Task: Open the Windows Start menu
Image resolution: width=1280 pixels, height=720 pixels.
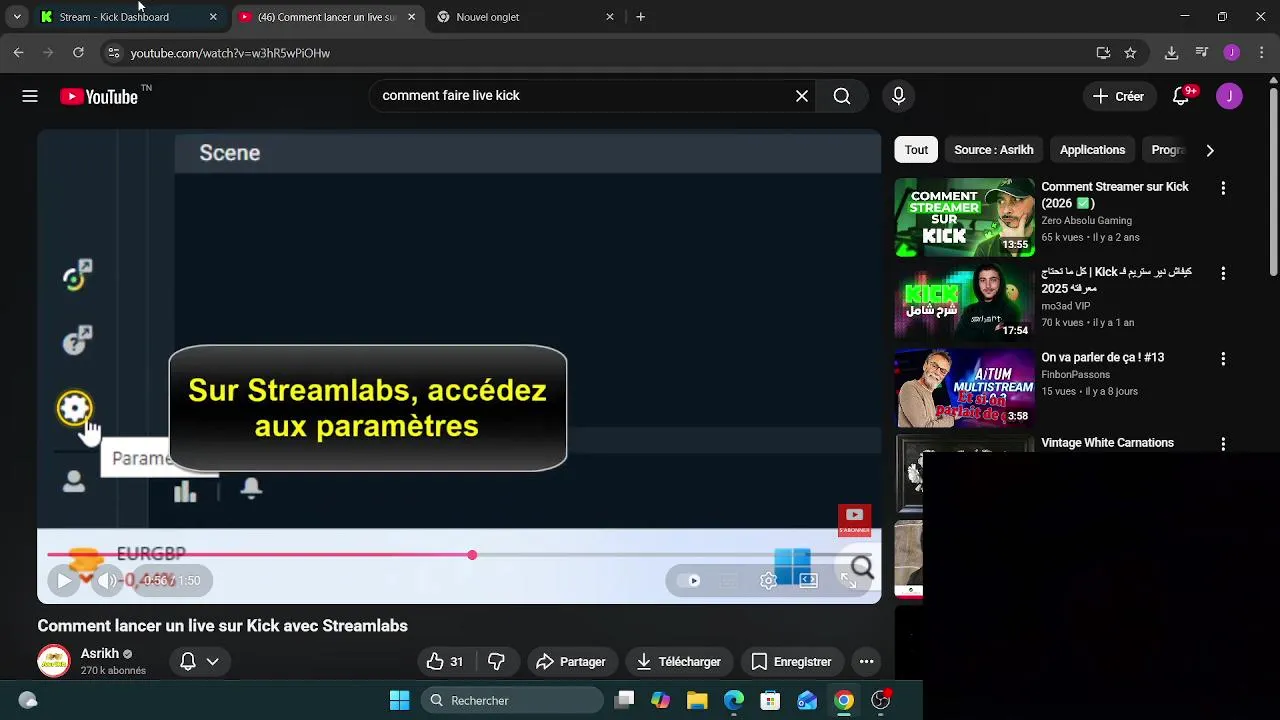Action: click(x=399, y=700)
